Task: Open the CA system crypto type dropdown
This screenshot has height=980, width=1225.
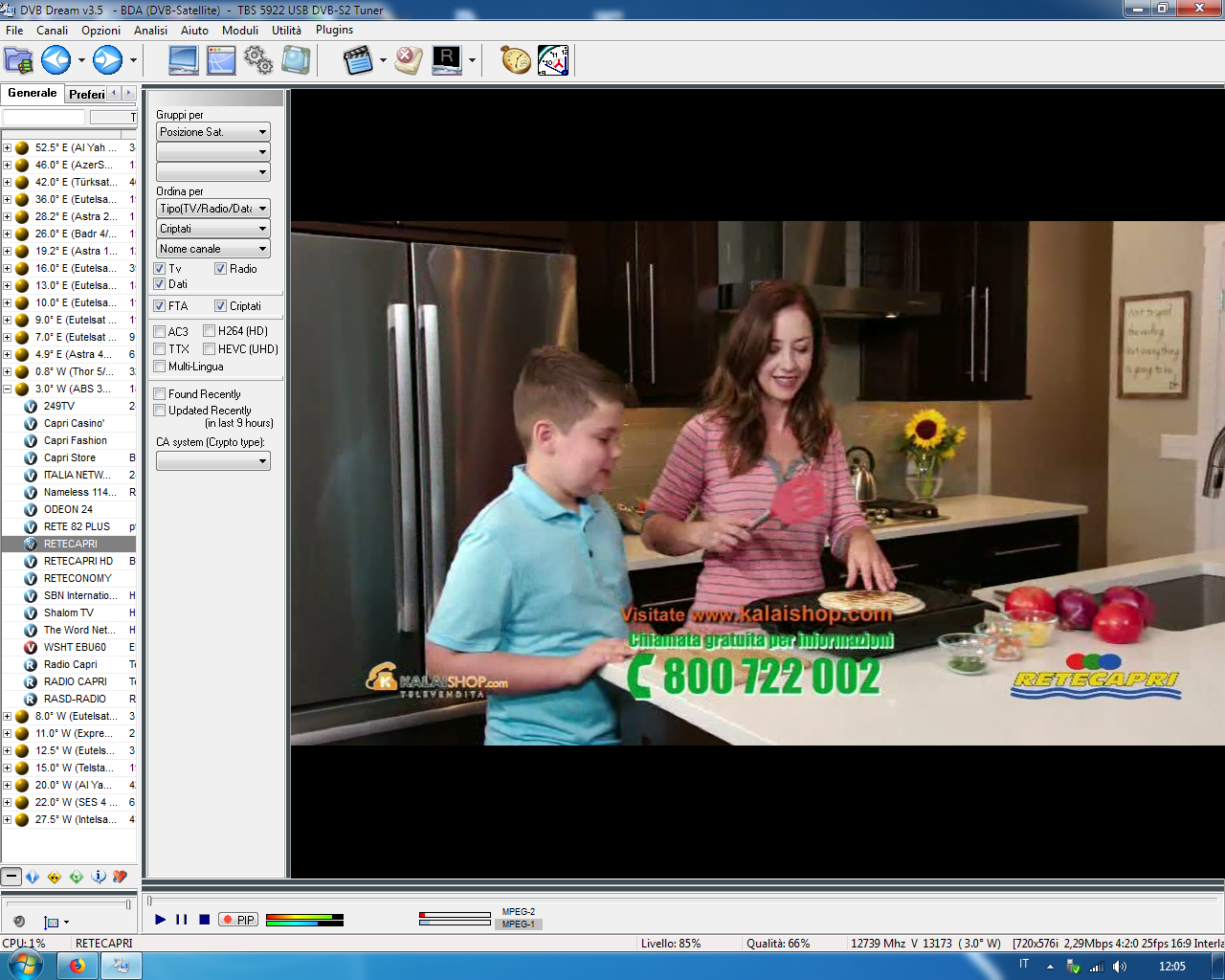Action: [213, 461]
